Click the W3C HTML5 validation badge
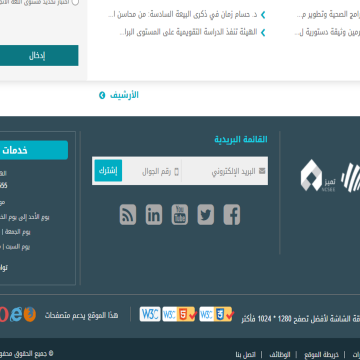Image resolution: width=360 pixels, height=360 pixels. point(179,314)
